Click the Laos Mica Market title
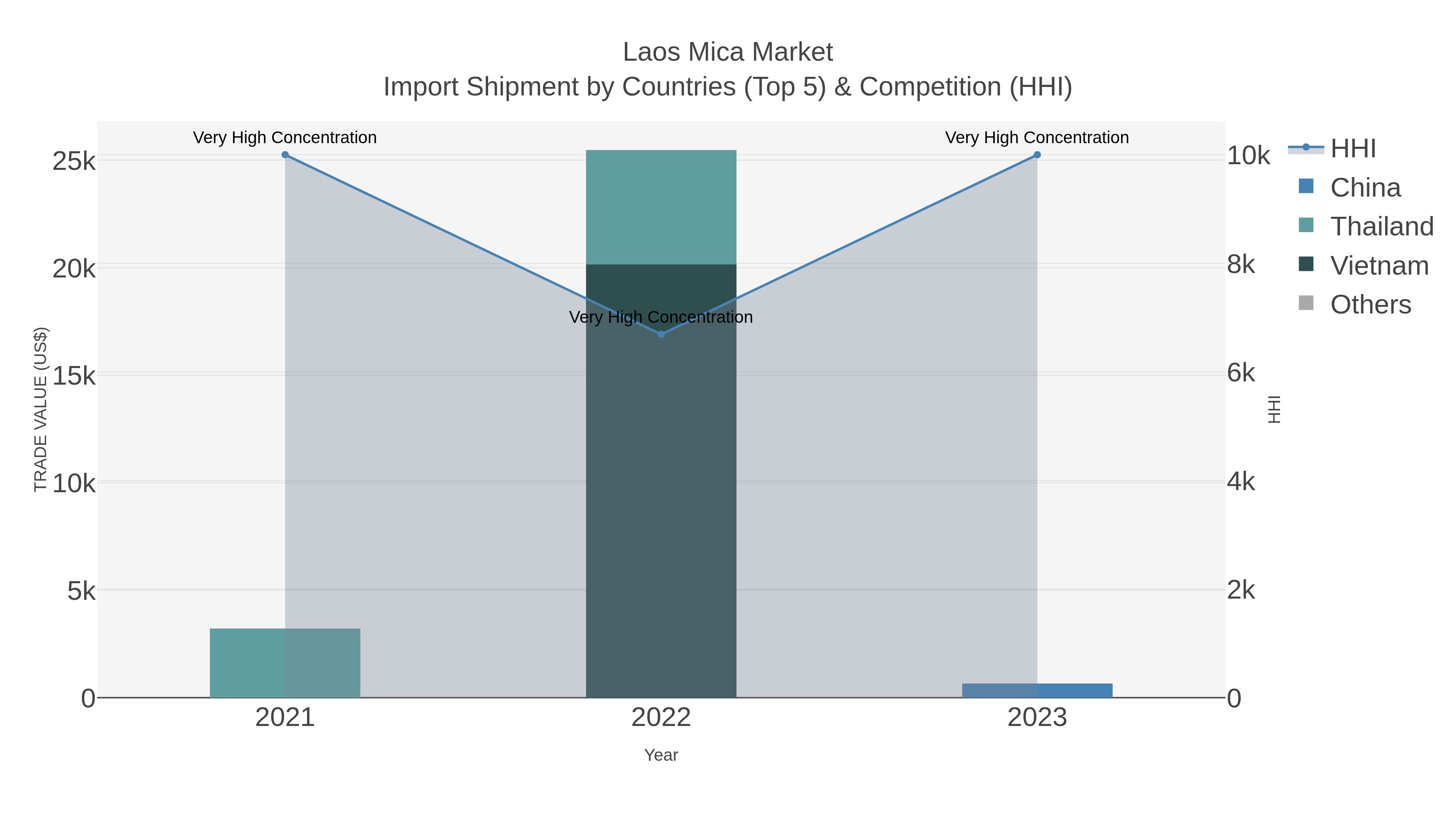Image resolution: width=1456 pixels, height=819 pixels. point(728,52)
